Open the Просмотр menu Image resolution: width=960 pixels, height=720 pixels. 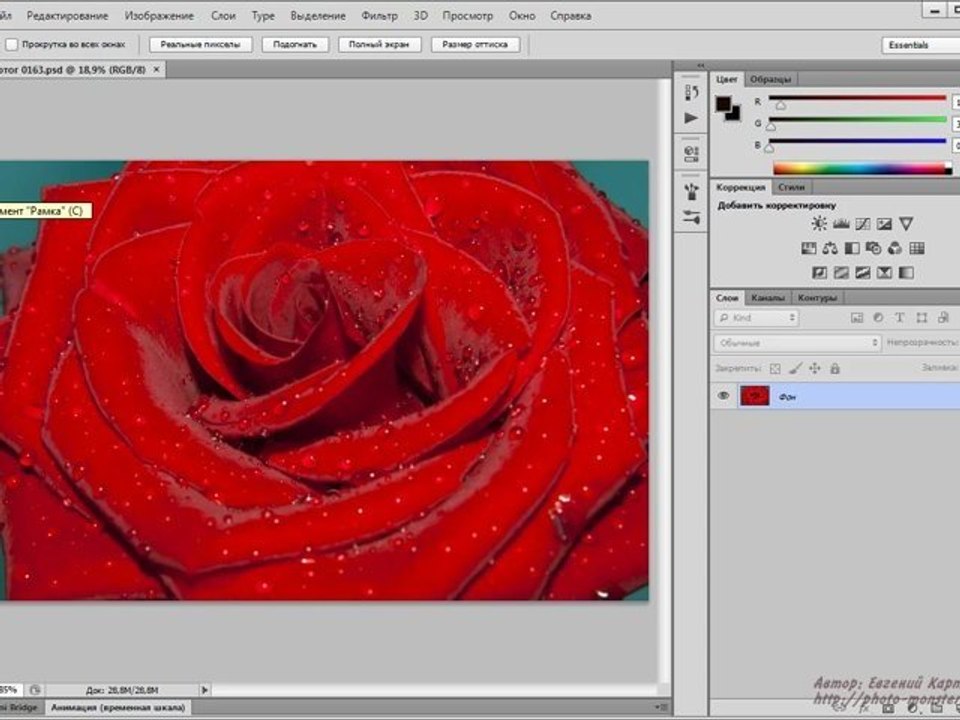[x=467, y=16]
